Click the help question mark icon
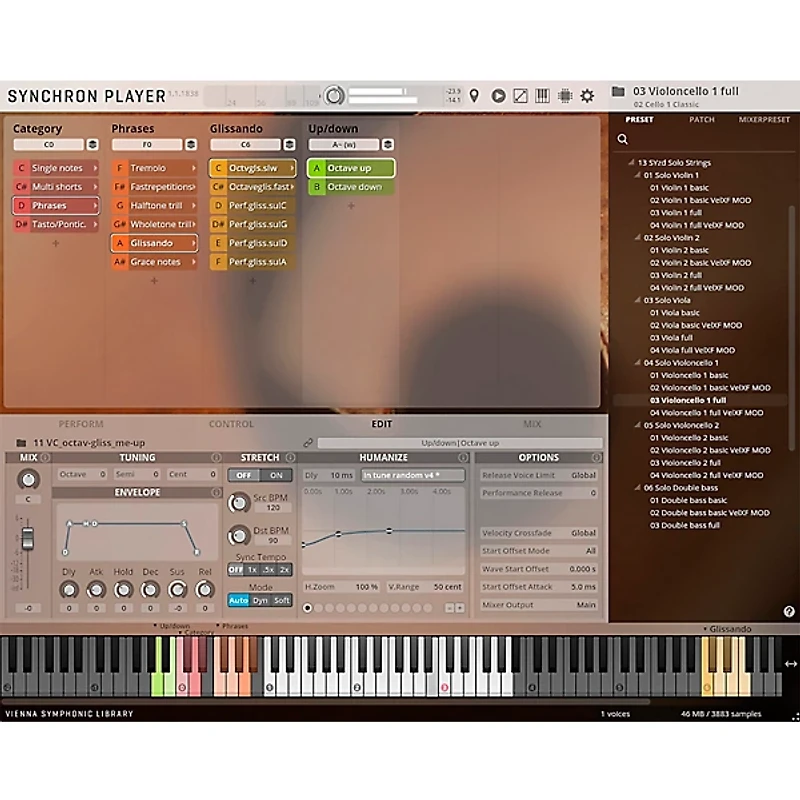 (x=789, y=611)
